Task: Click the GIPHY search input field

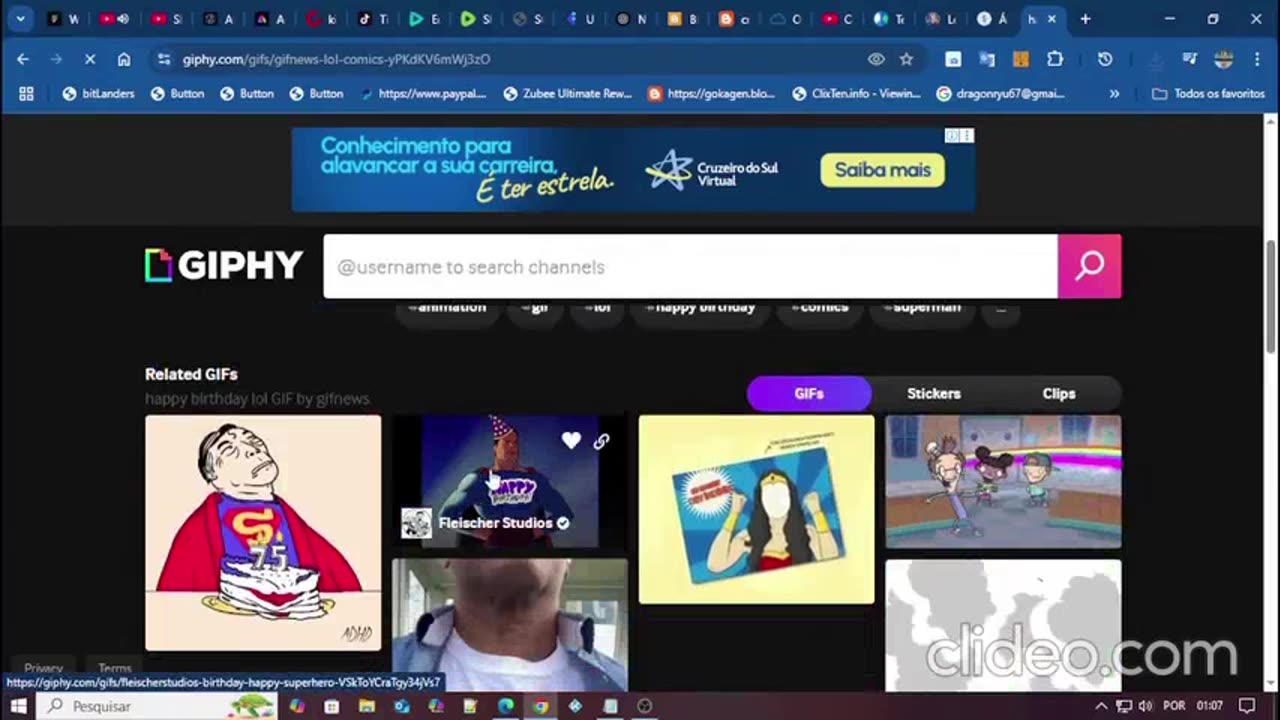Action: pyautogui.click(x=690, y=267)
